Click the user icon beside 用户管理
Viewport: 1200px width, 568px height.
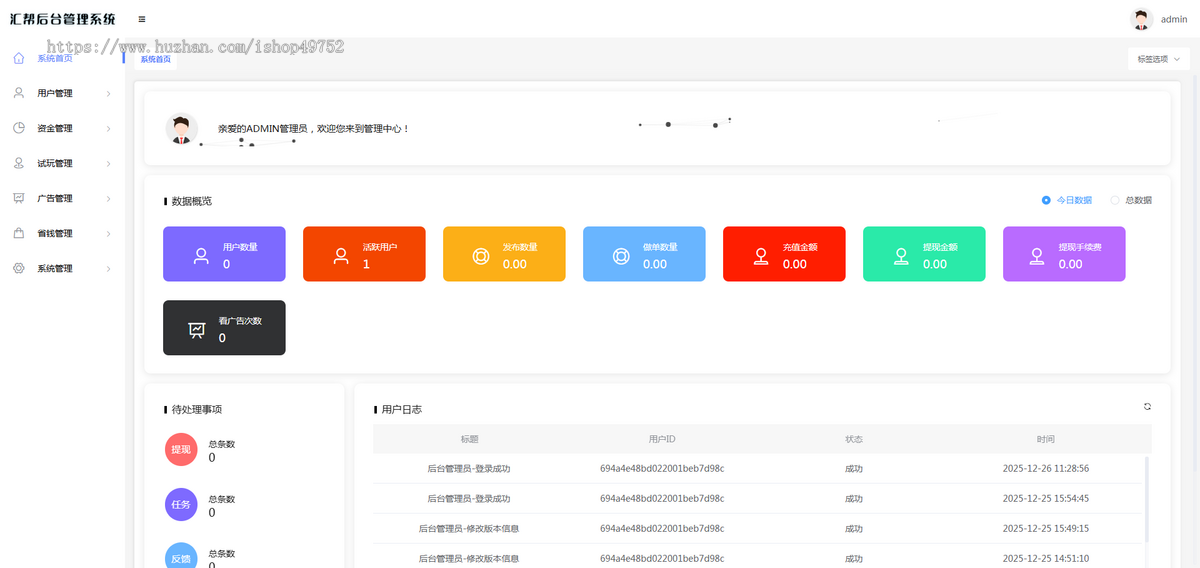[18, 93]
